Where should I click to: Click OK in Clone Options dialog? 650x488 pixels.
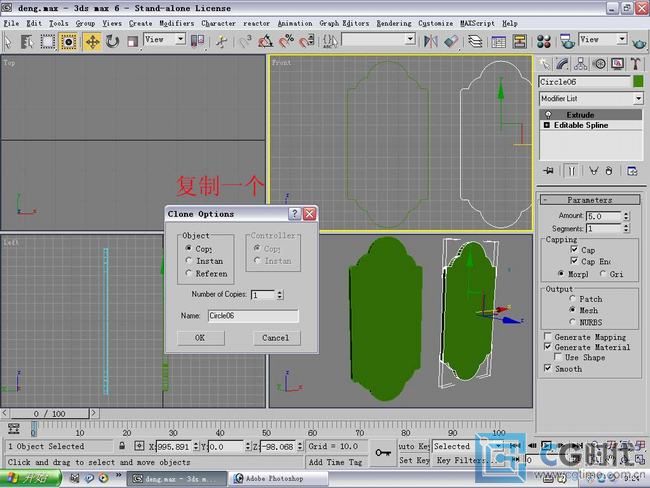click(x=200, y=338)
